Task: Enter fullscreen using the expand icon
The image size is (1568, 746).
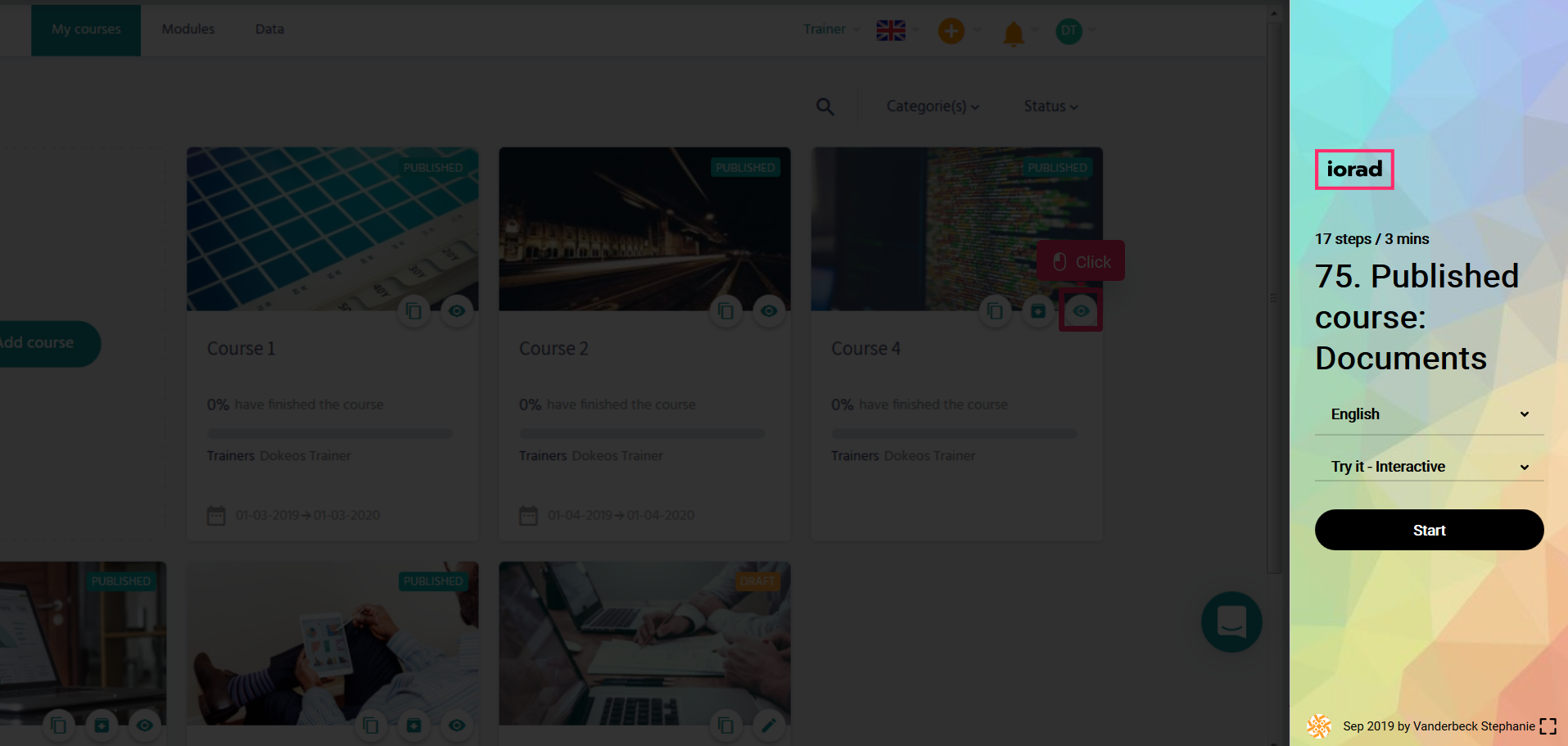Action: tap(1548, 726)
